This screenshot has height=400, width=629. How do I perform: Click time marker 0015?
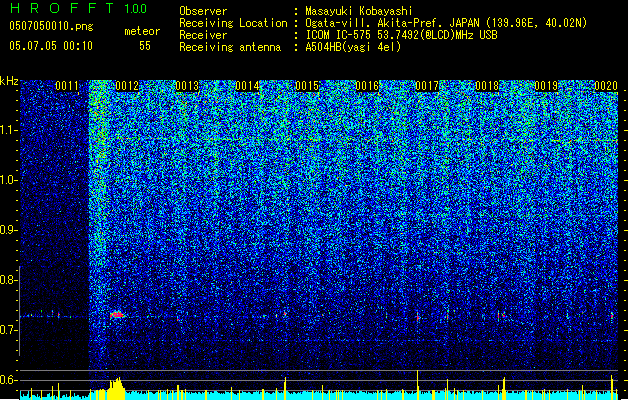(x=307, y=86)
